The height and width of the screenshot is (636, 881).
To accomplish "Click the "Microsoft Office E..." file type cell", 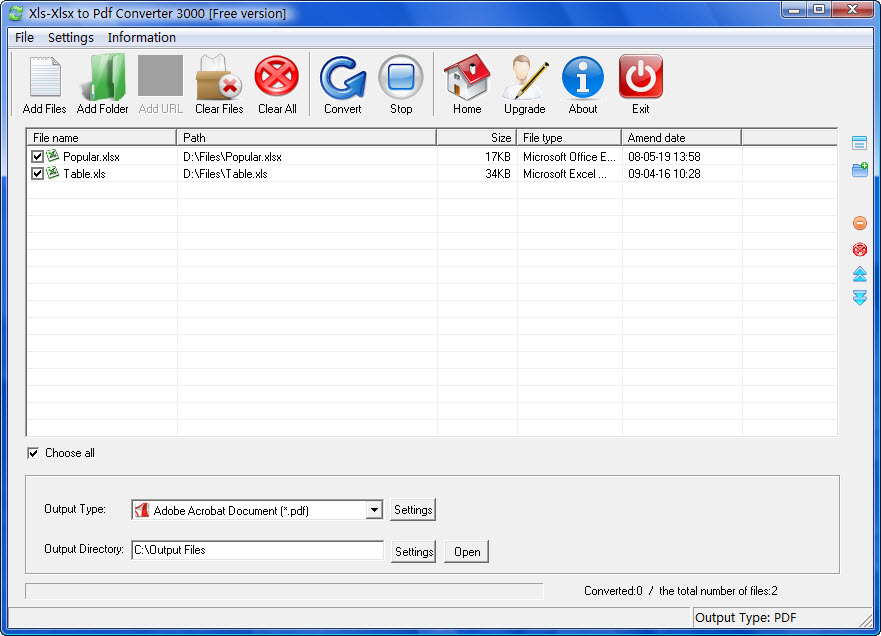I will coord(569,157).
